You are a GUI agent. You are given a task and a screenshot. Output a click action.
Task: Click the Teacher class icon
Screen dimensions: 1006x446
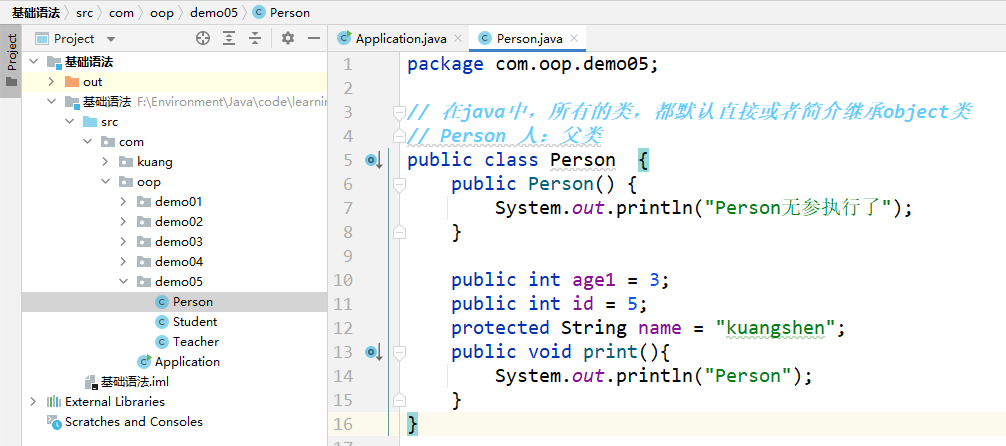tap(162, 341)
